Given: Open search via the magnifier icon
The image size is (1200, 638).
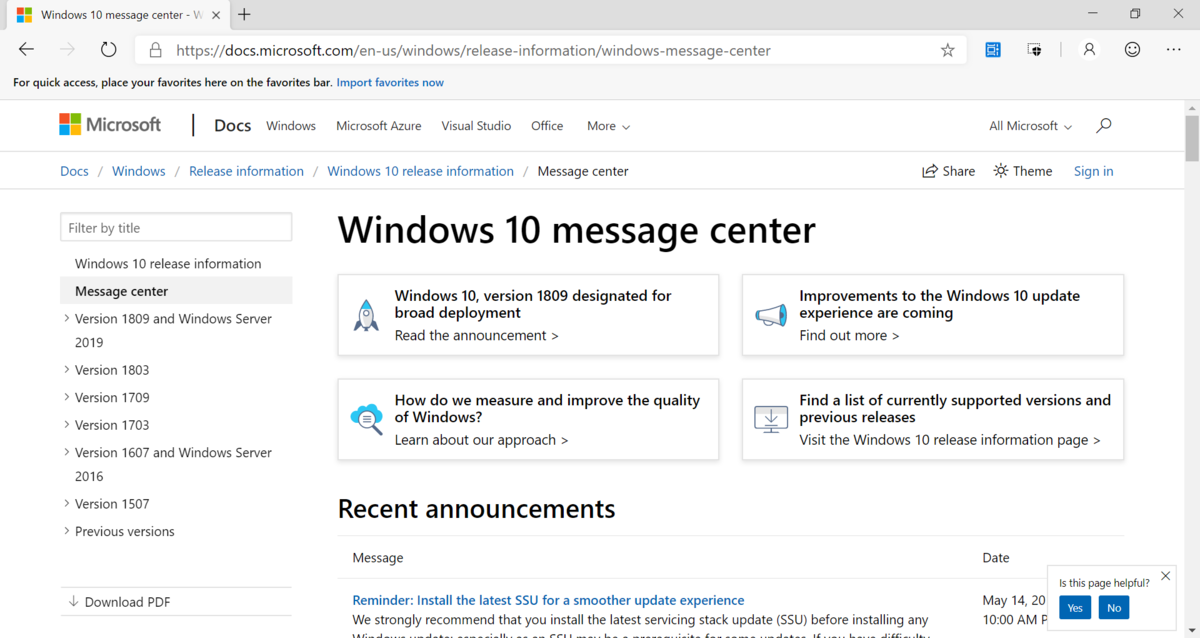Looking at the screenshot, I should [x=1103, y=125].
